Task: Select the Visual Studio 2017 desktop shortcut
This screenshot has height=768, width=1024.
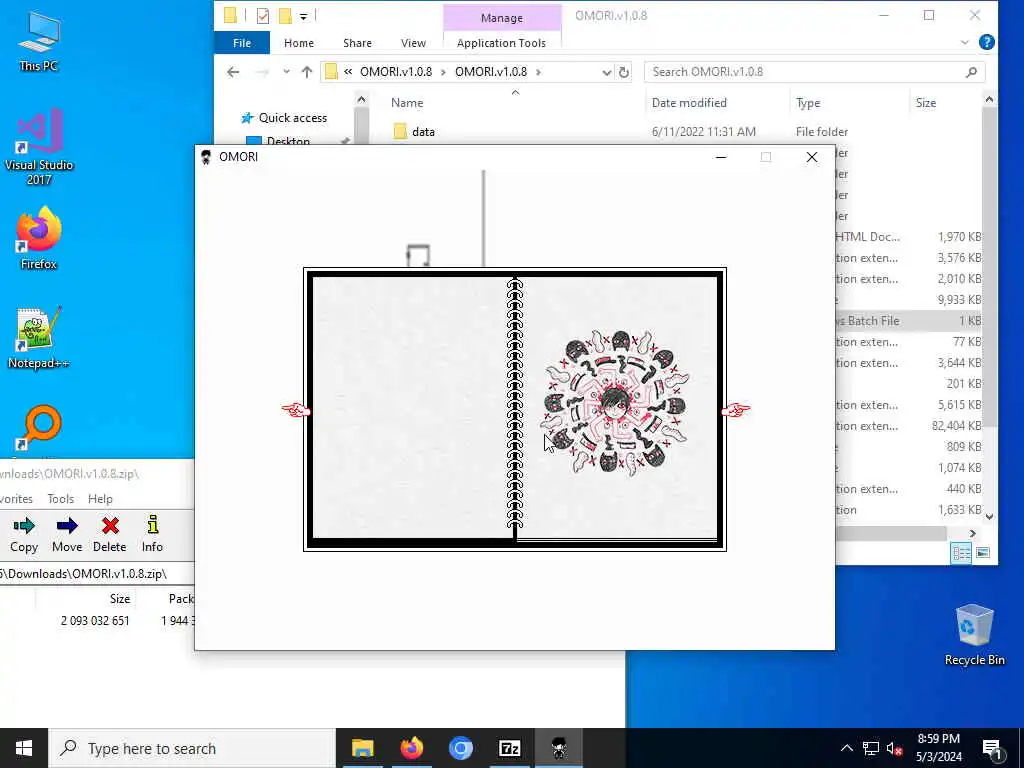Action: [39, 147]
